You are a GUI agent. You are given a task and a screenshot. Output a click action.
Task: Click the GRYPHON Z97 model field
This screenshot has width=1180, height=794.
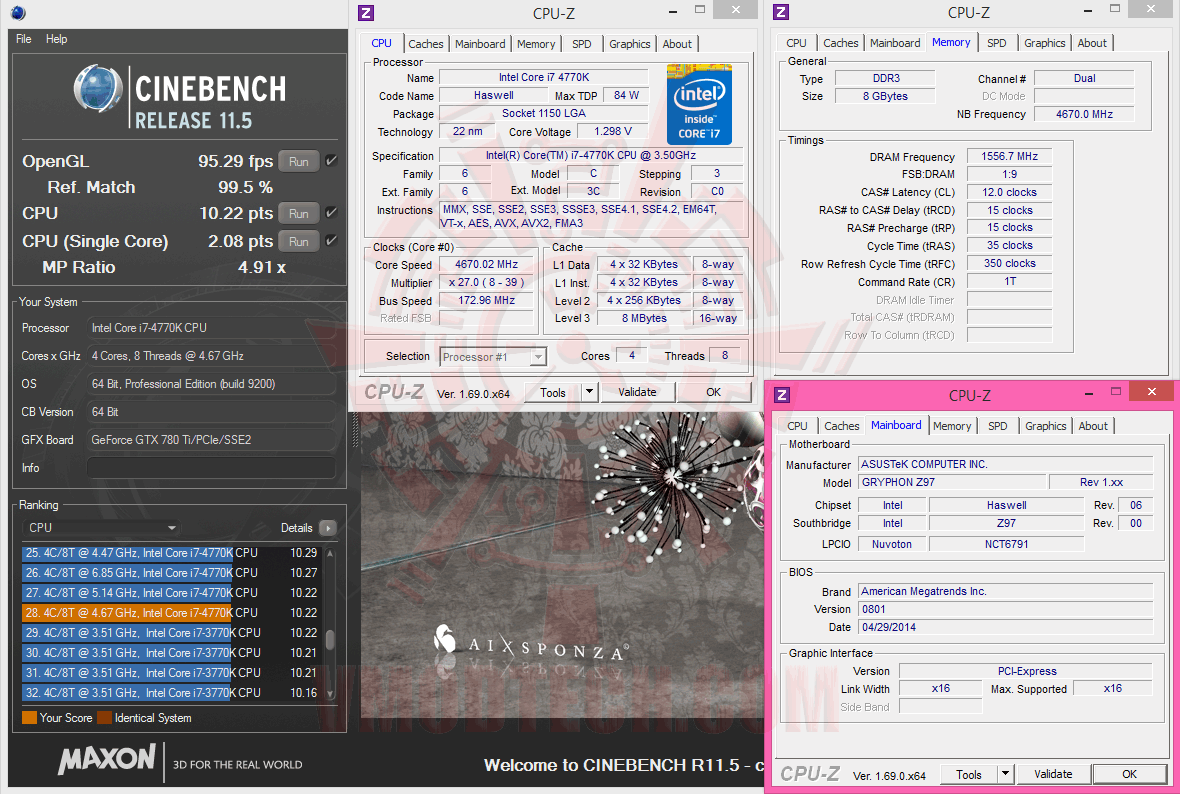(953, 482)
